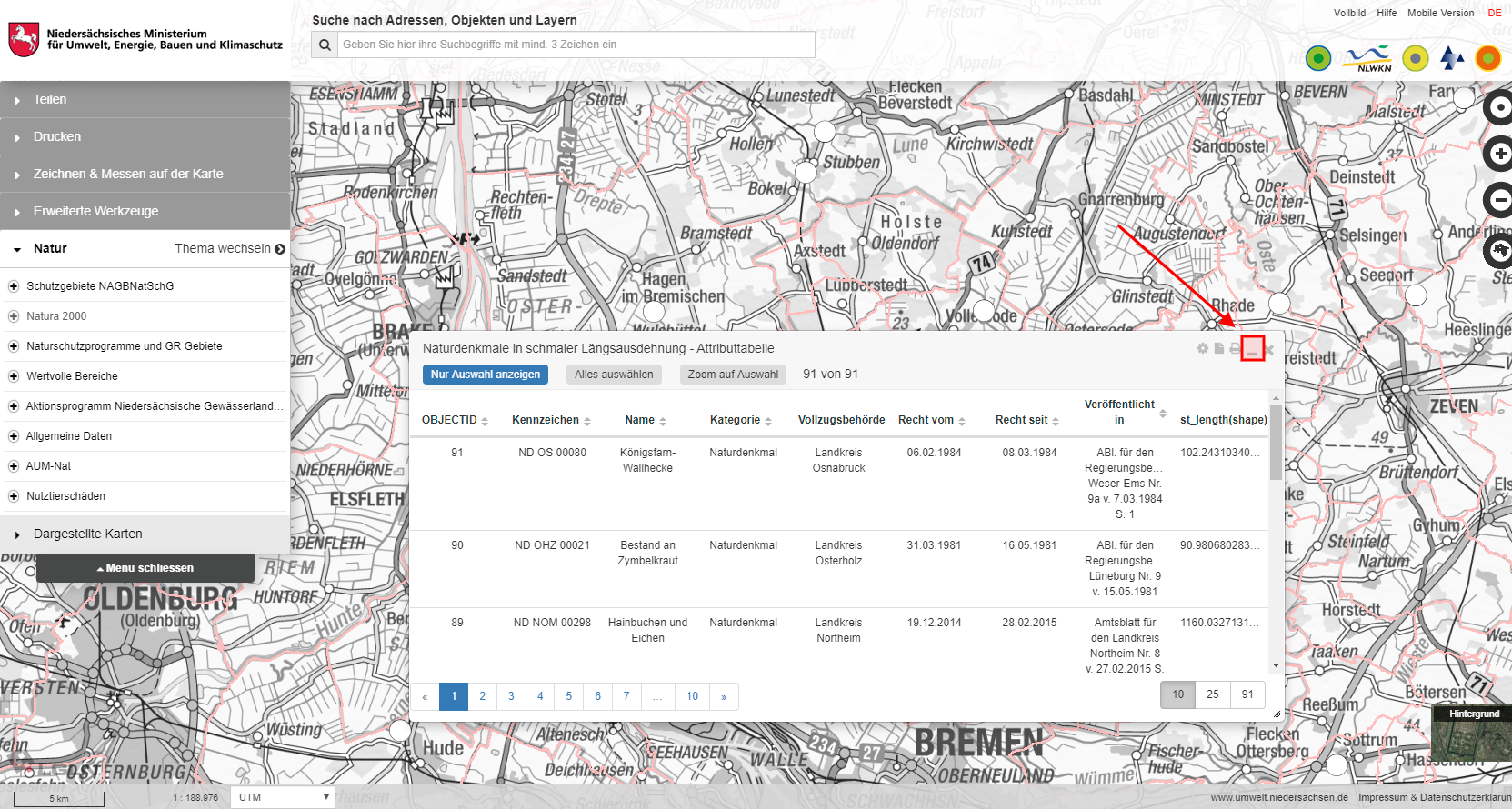
Task: Click the search magnifier icon
Action: 325,45
